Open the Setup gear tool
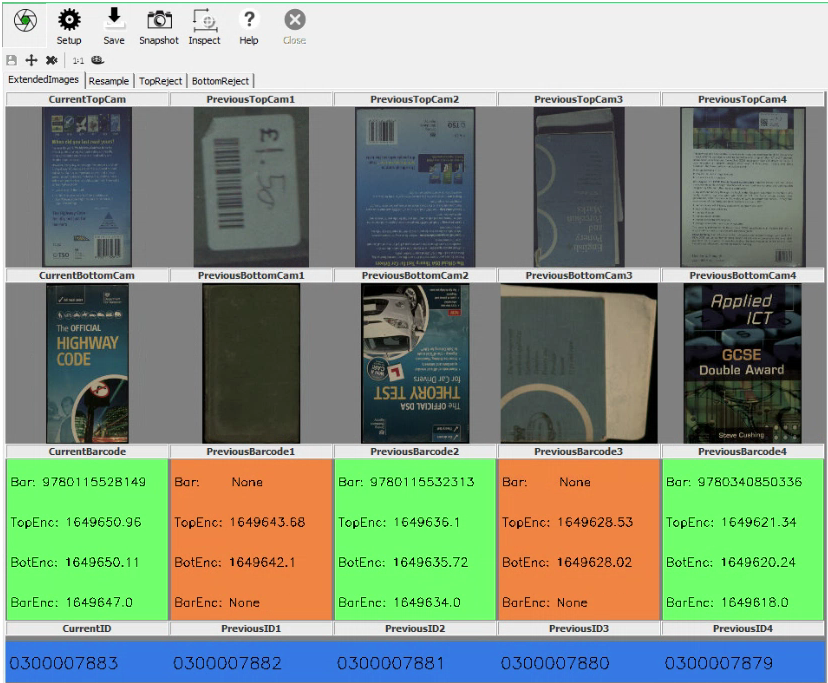This screenshot has width=828, height=683. point(69,21)
